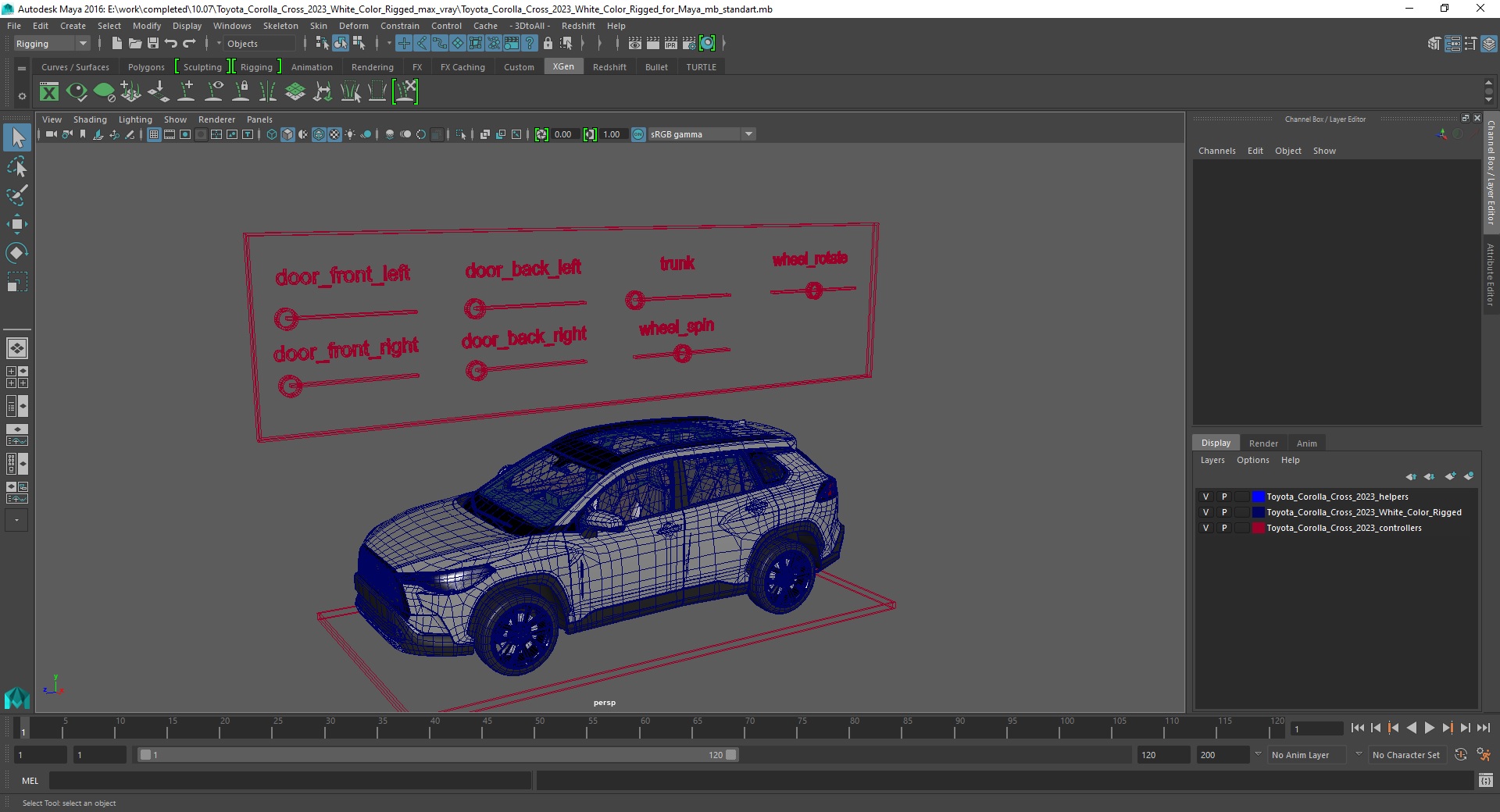Save the scene with floppy icon

click(153, 44)
